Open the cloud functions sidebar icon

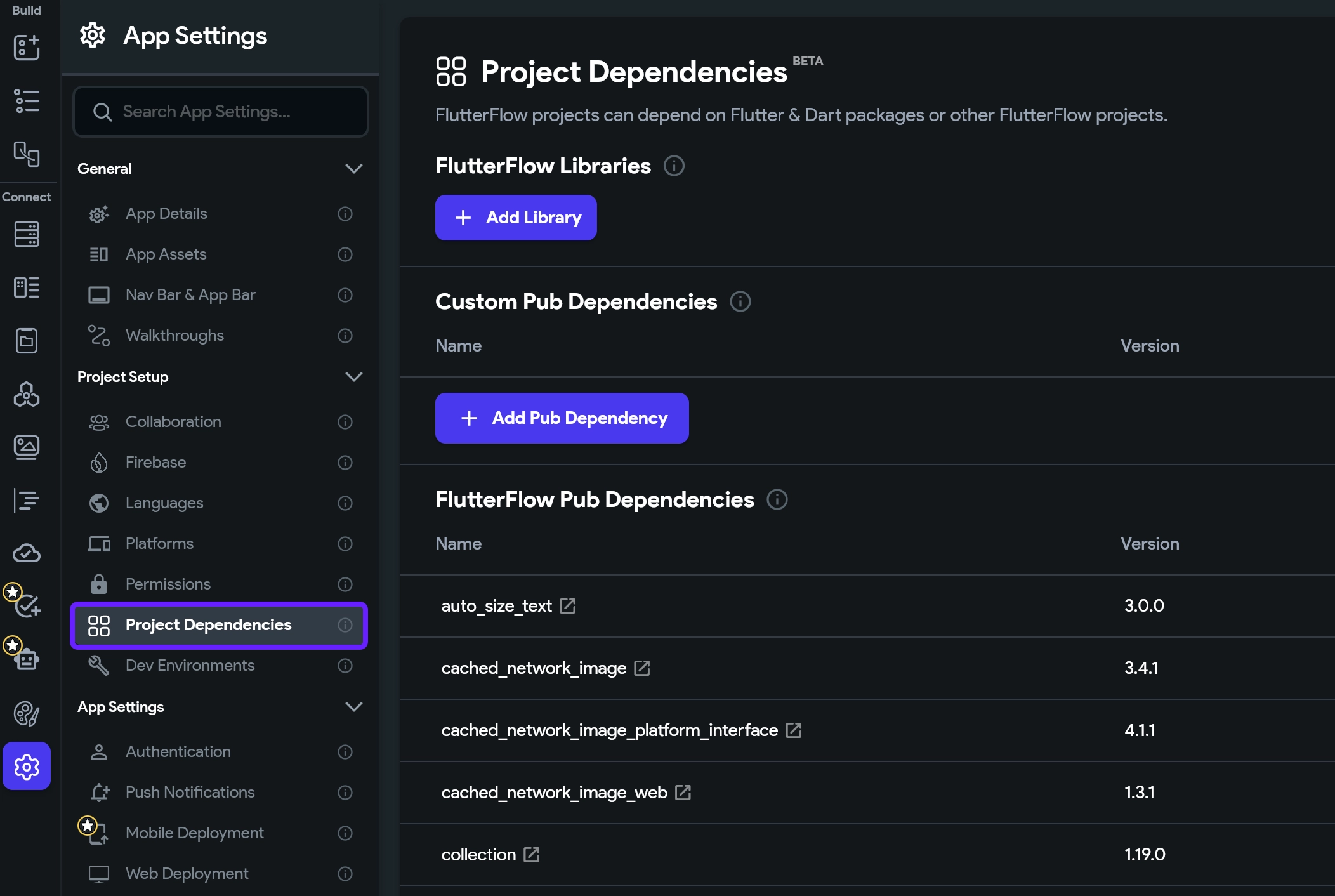(x=27, y=553)
